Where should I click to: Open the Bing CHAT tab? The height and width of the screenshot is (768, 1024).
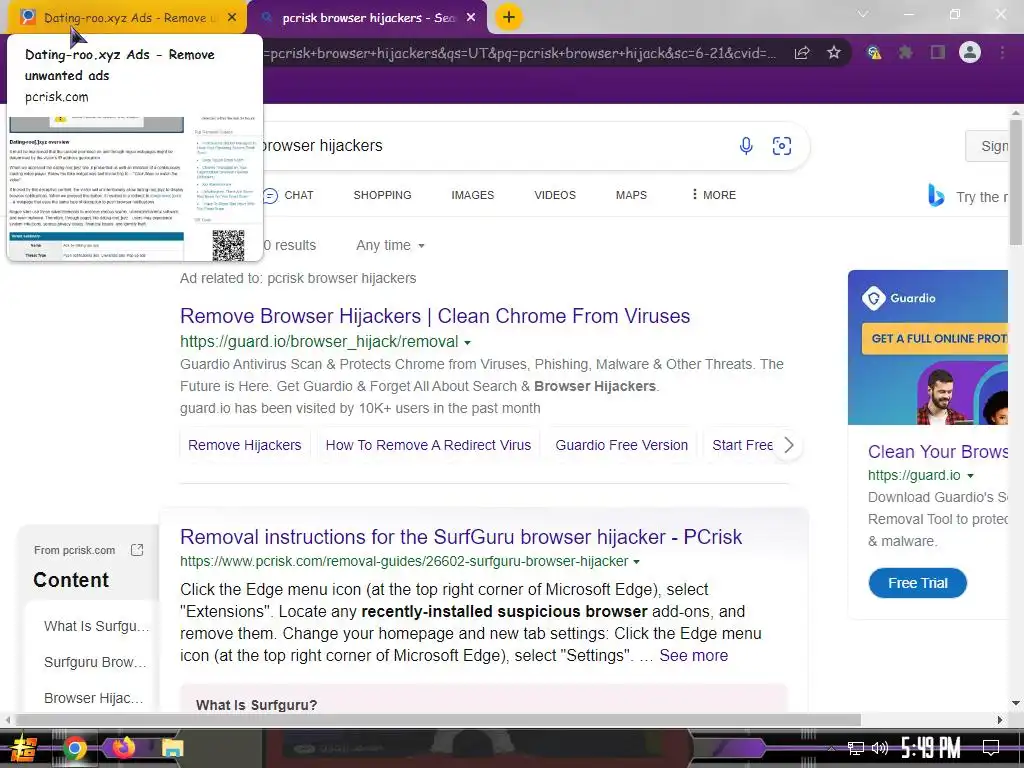coord(288,195)
